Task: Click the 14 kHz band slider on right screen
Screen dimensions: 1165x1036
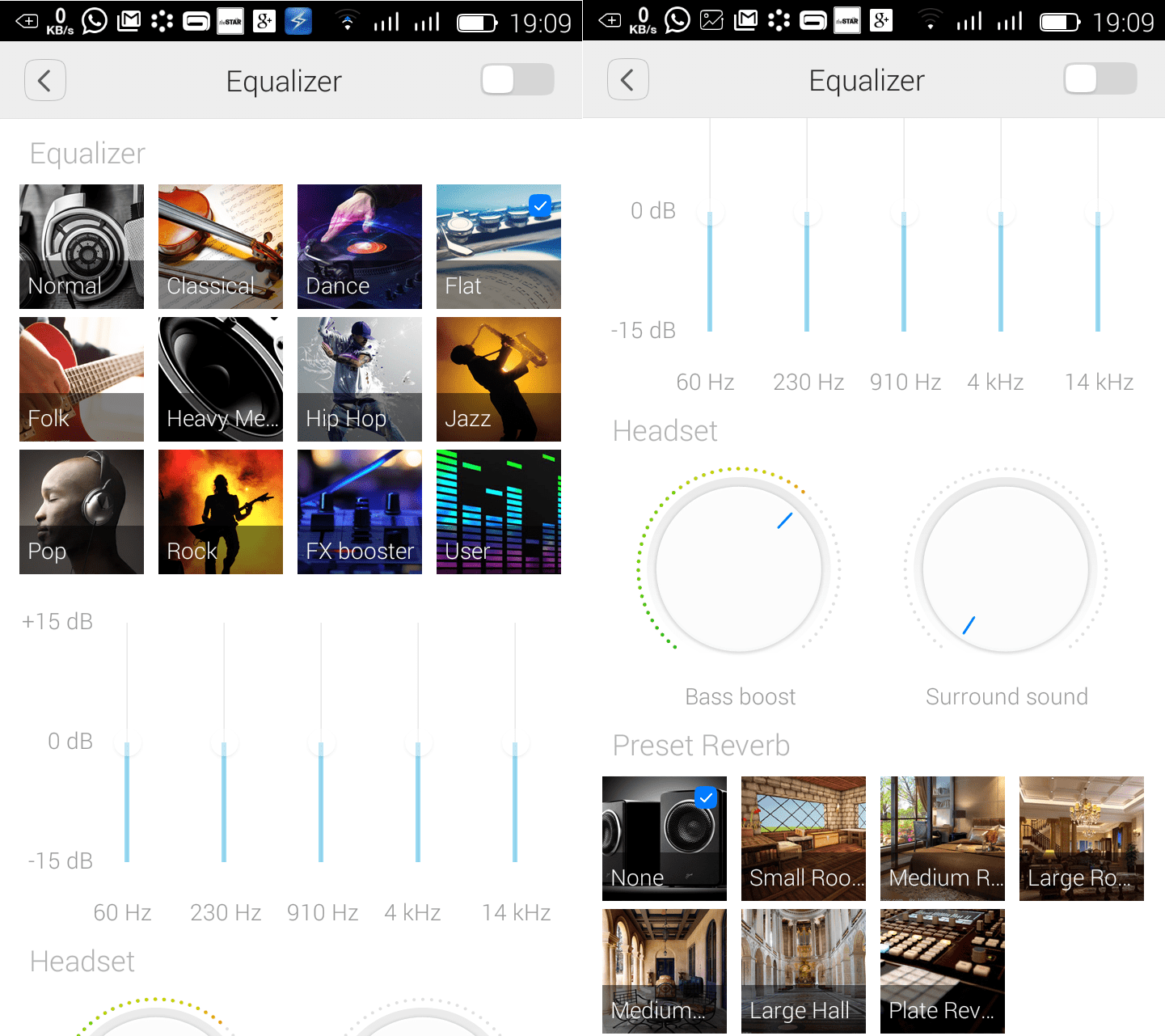Action: (x=1098, y=226)
